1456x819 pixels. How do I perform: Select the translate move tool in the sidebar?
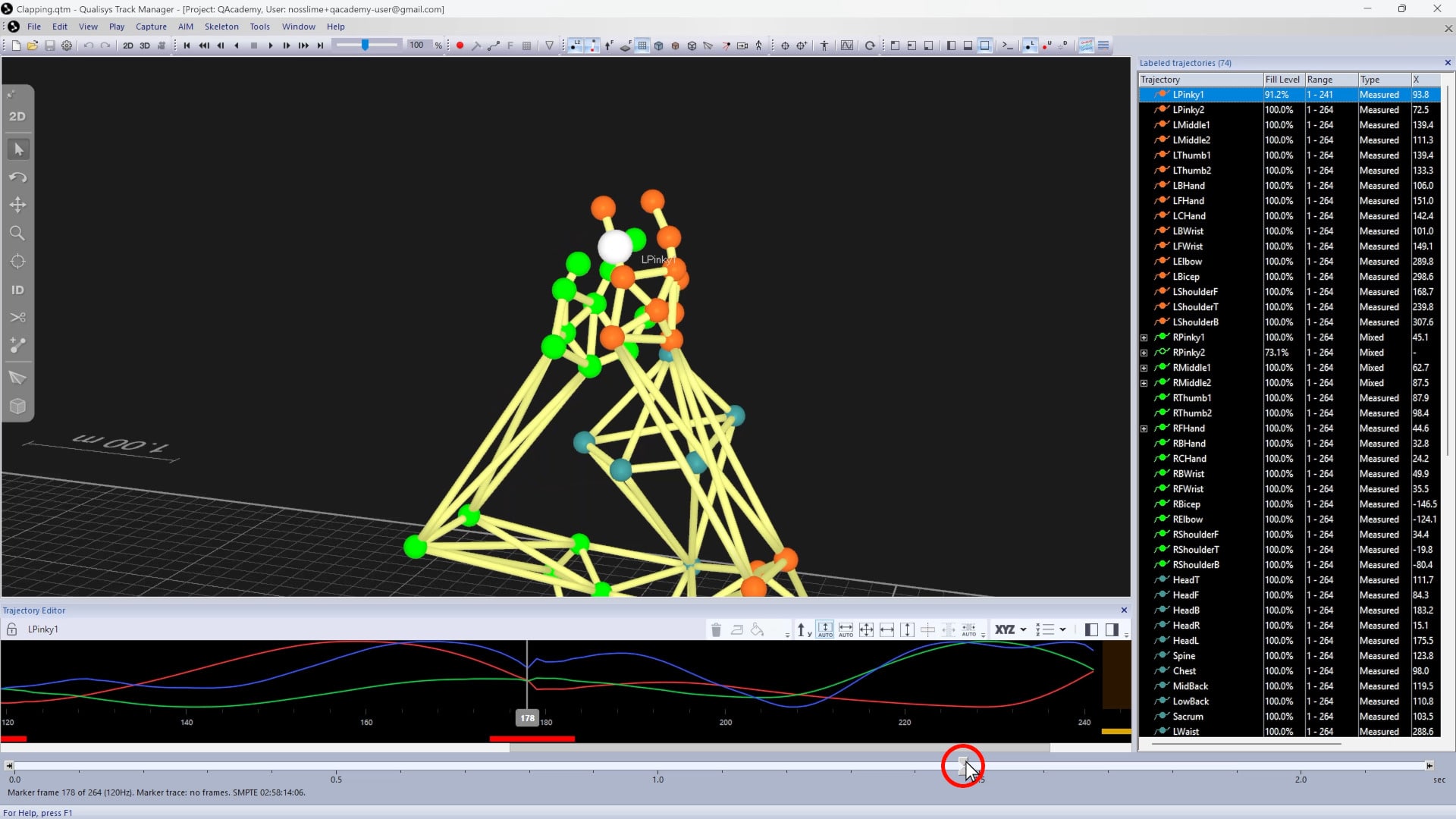point(17,205)
